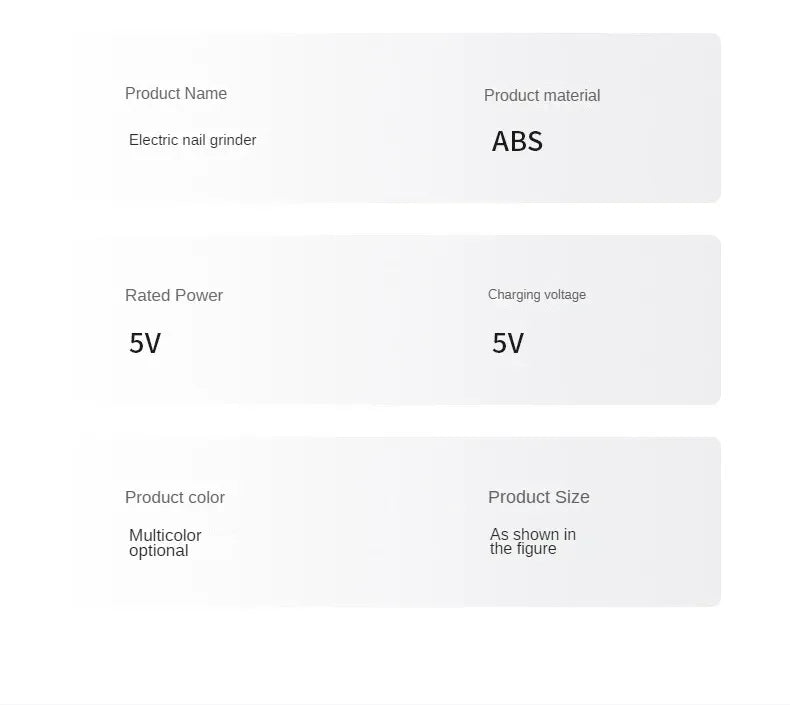Screen dimensions: 790x705
Task: Select the As shown in text line
Action: tap(533, 535)
